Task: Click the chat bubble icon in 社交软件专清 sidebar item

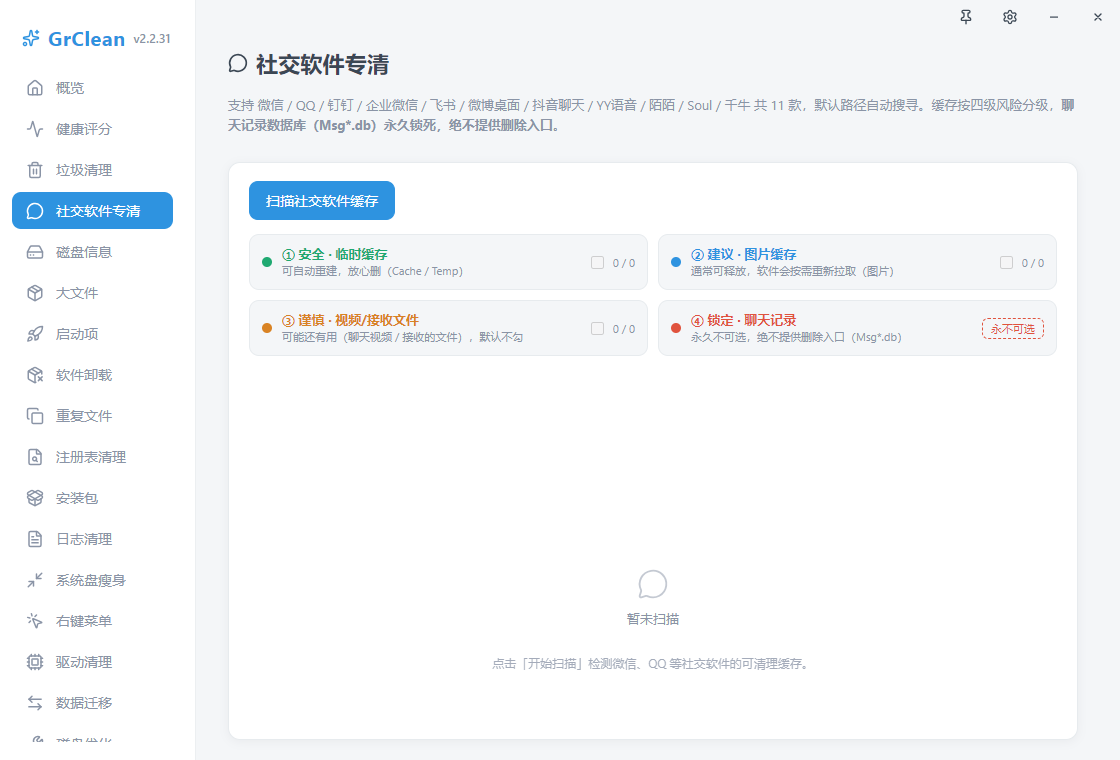Action: point(35,211)
